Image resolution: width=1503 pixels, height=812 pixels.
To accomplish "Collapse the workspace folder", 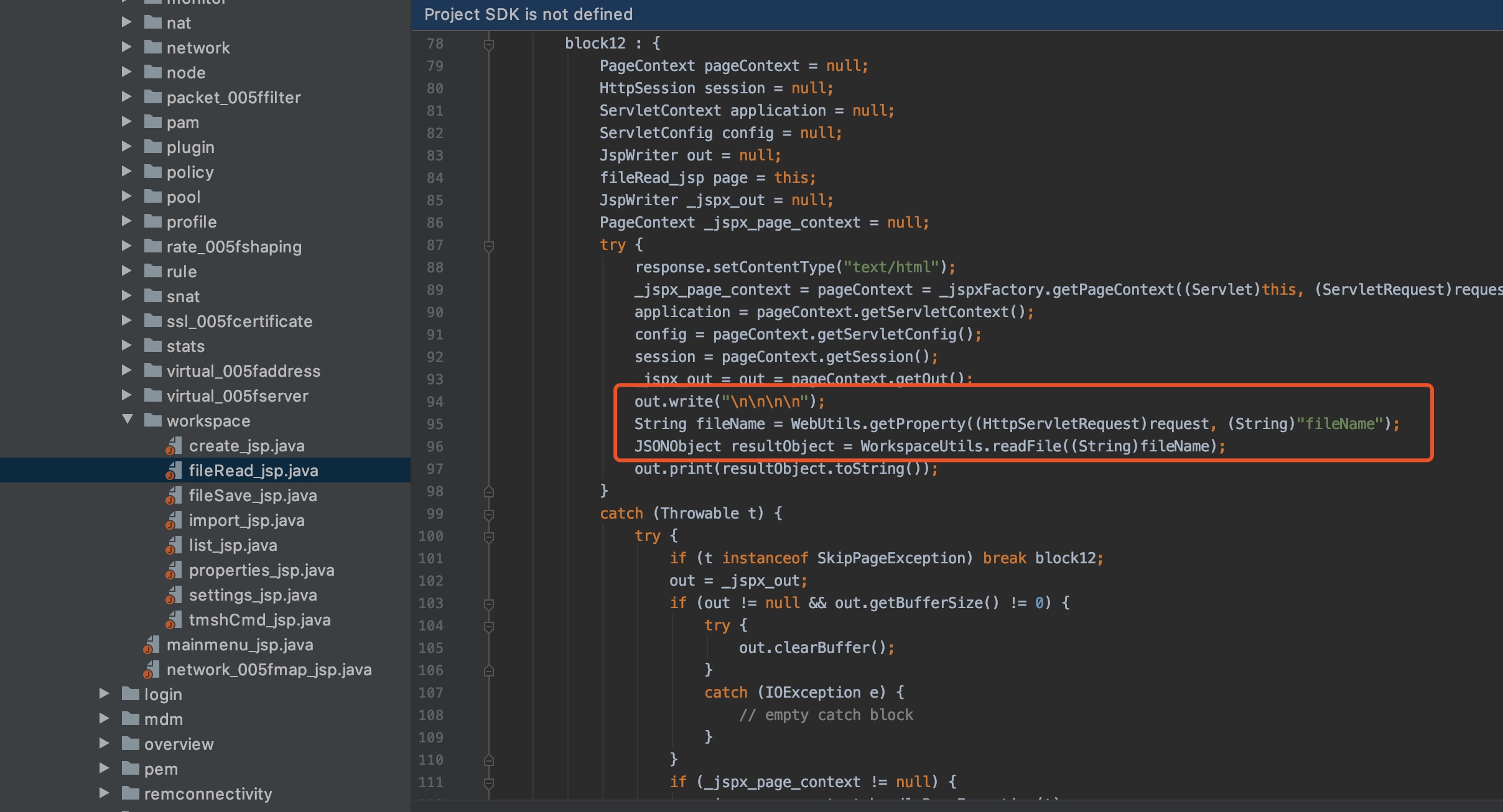I will coord(128,420).
